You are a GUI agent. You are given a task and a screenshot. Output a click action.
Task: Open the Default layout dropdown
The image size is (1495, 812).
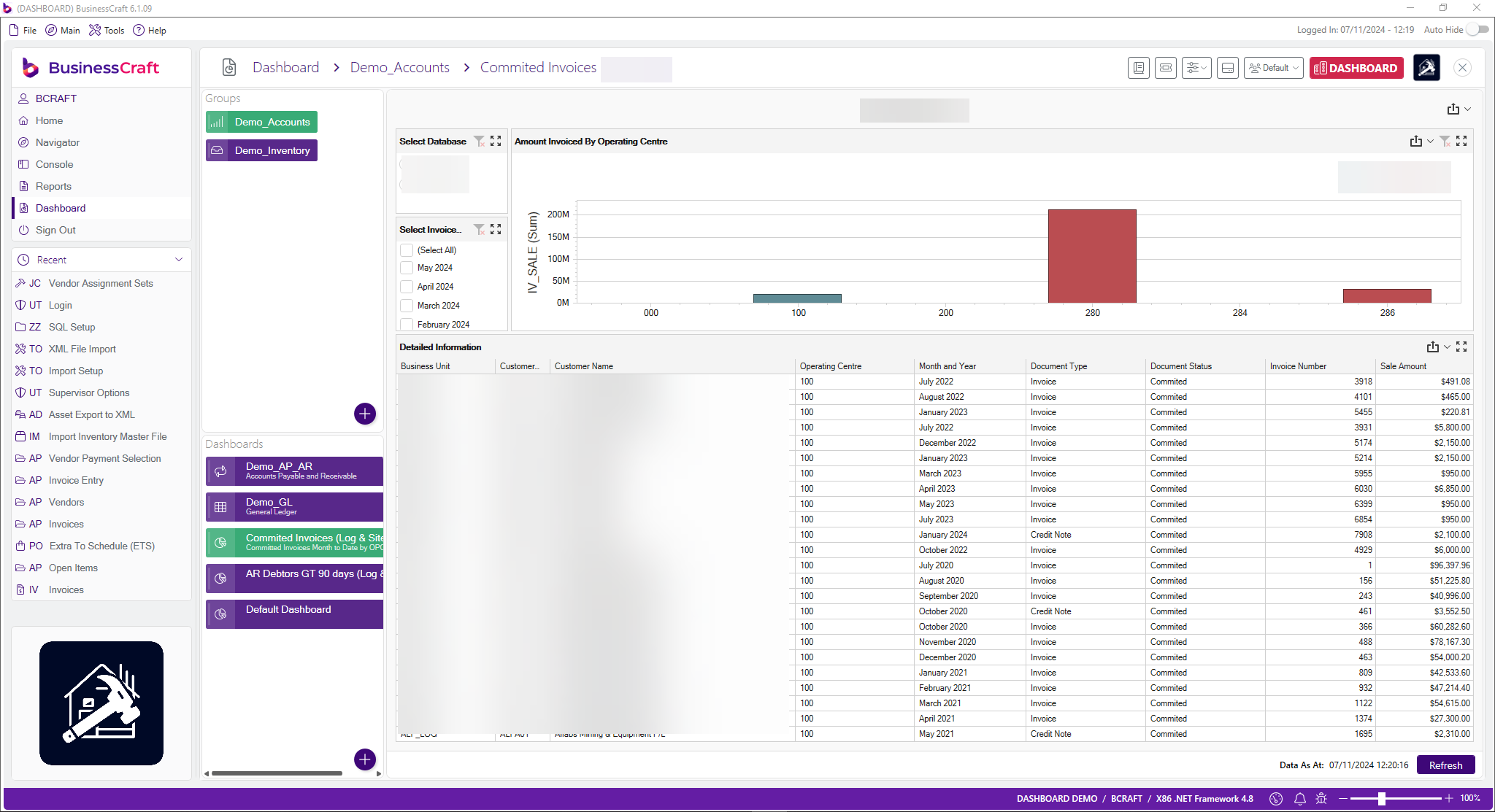(x=1273, y=67)
